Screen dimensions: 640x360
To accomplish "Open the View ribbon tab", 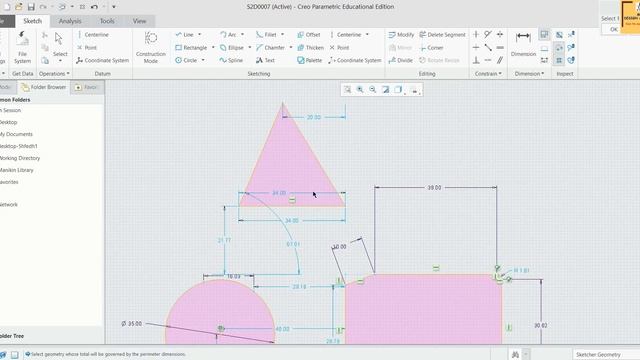I will click(139, 21).
